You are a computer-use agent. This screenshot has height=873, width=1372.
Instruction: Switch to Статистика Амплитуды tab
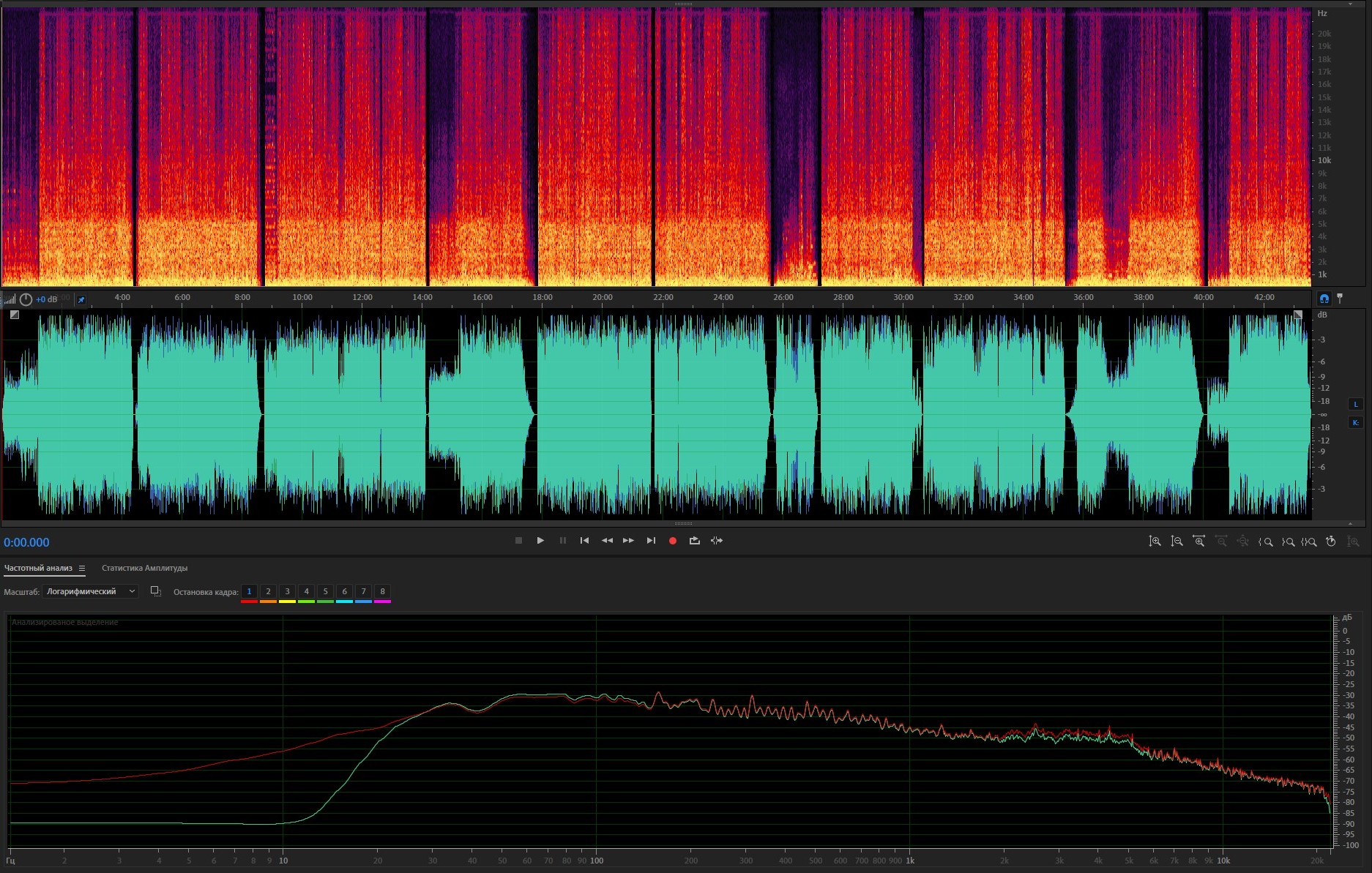144,568
